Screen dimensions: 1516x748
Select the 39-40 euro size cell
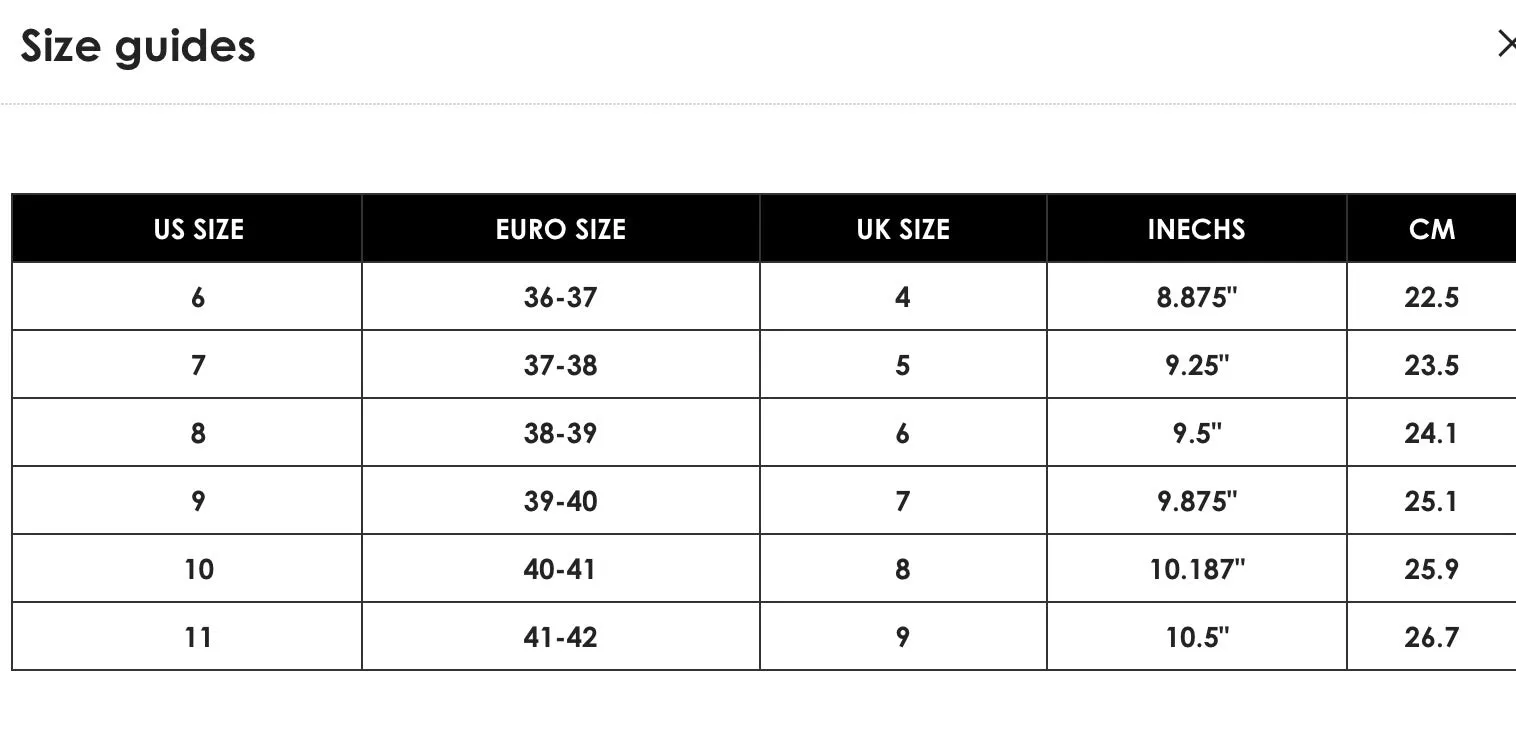pos(561,500)
